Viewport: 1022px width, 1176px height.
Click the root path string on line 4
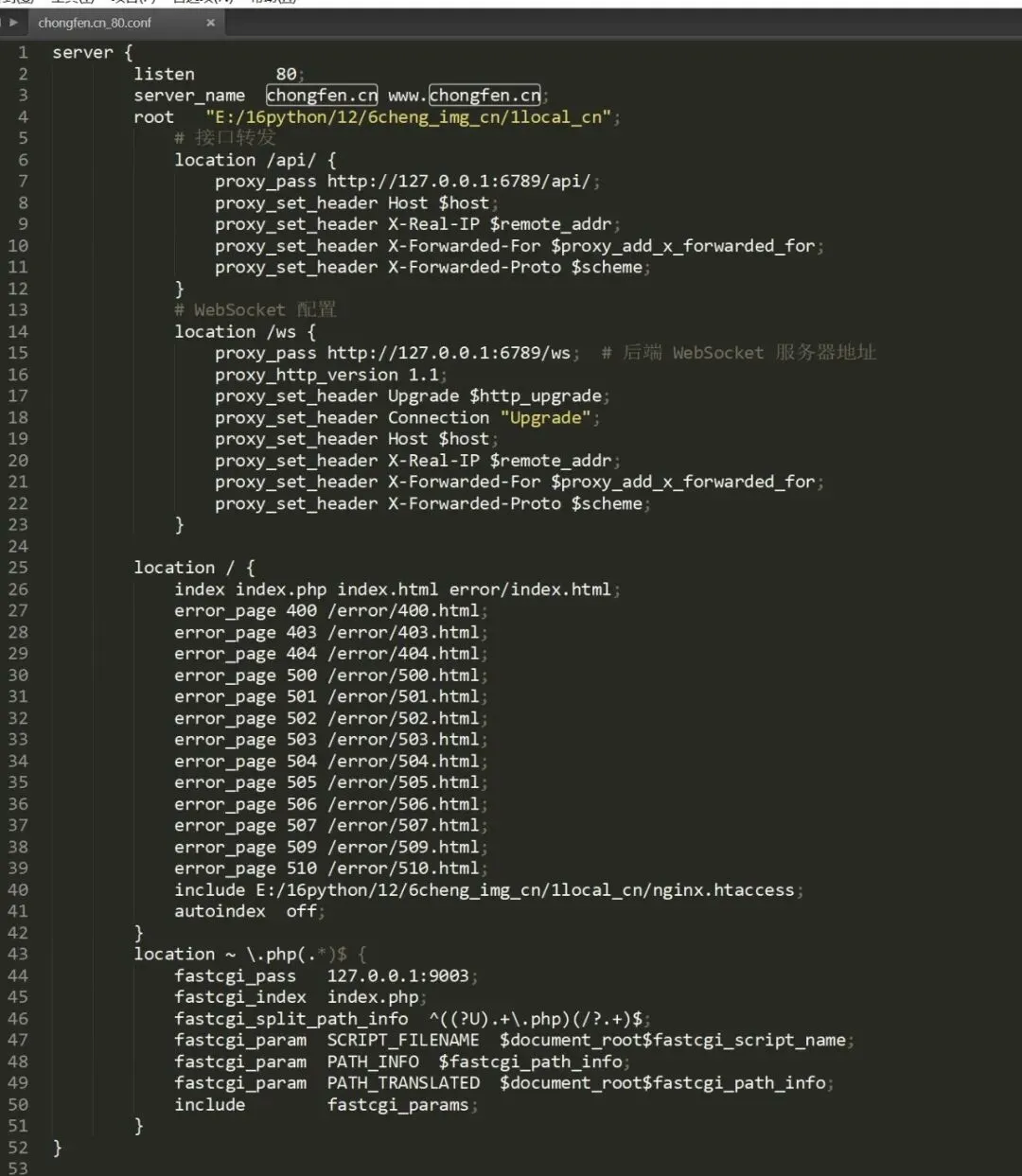coord(408,117)
